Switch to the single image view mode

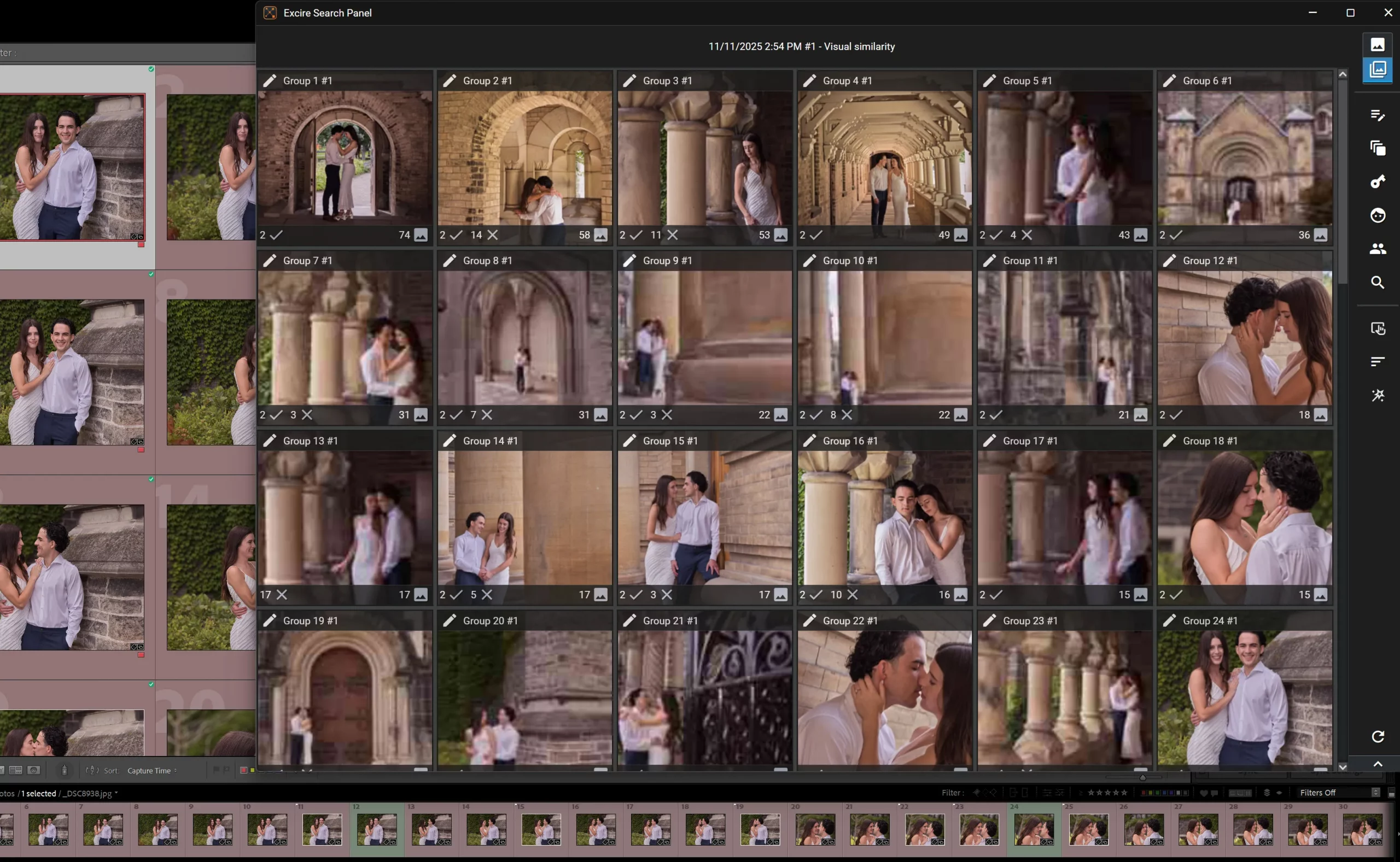(x=1378, y=44)
